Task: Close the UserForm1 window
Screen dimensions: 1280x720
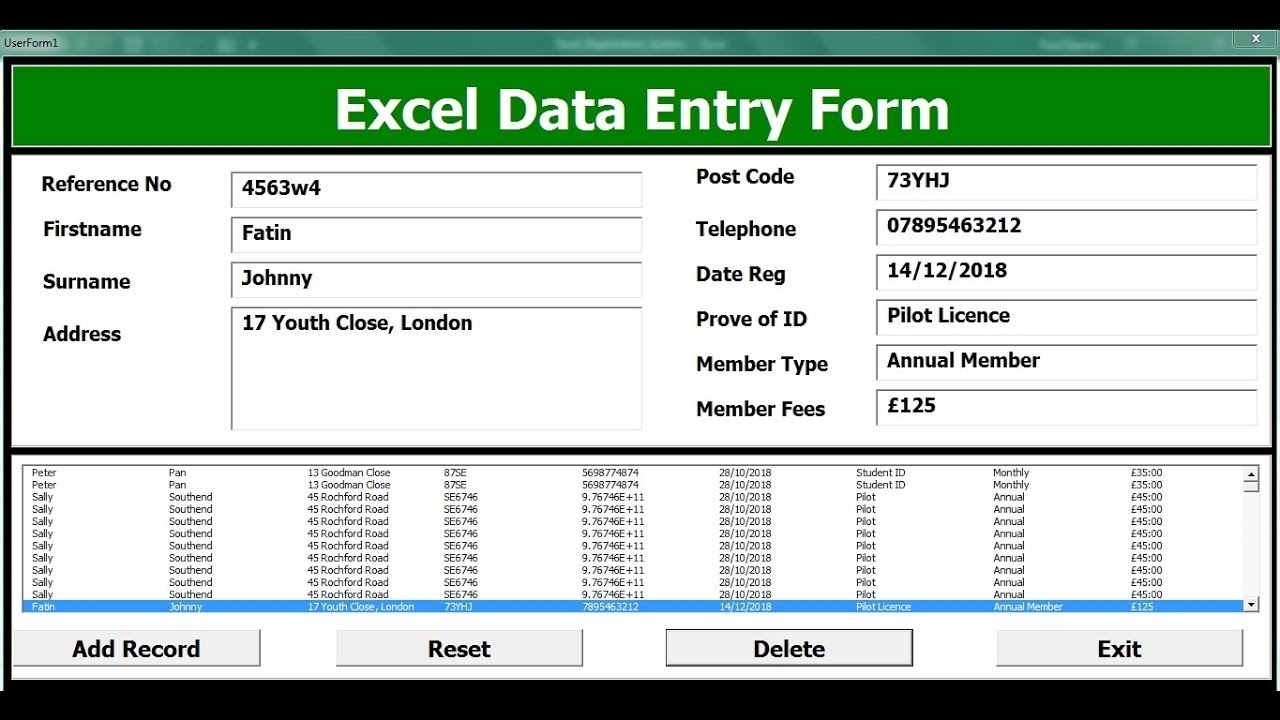Action: click(x=1254, y=38)
